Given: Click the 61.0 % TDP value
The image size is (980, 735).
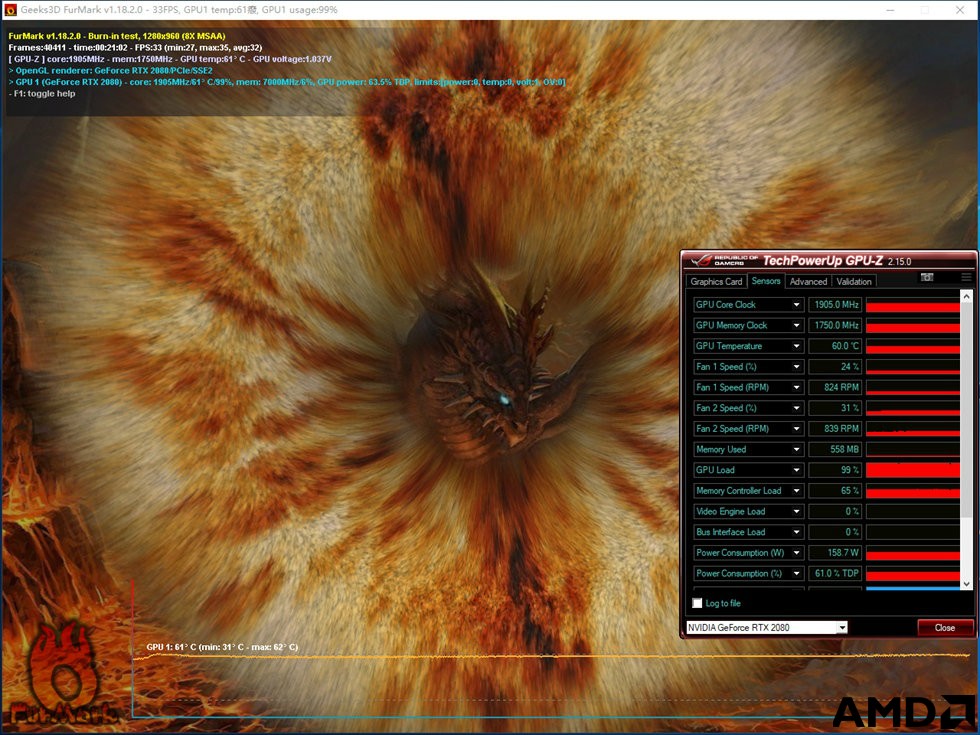Looking at the screenshot, I should point(836,573).
